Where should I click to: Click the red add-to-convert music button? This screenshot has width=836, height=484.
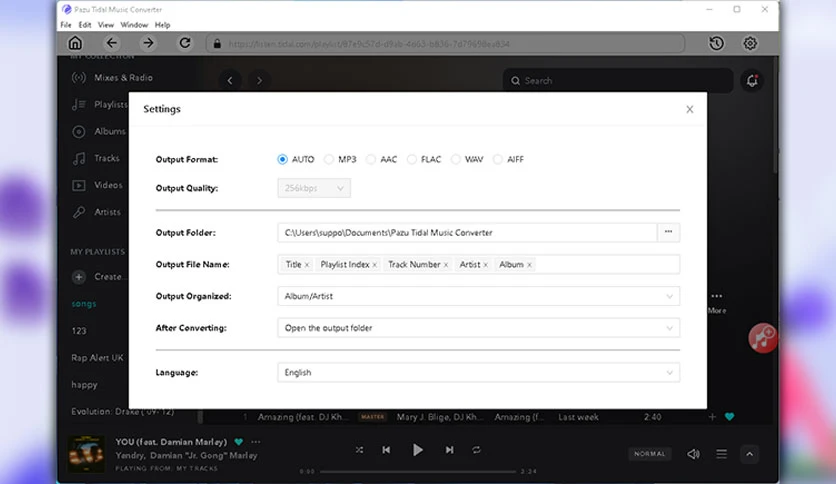762,338
